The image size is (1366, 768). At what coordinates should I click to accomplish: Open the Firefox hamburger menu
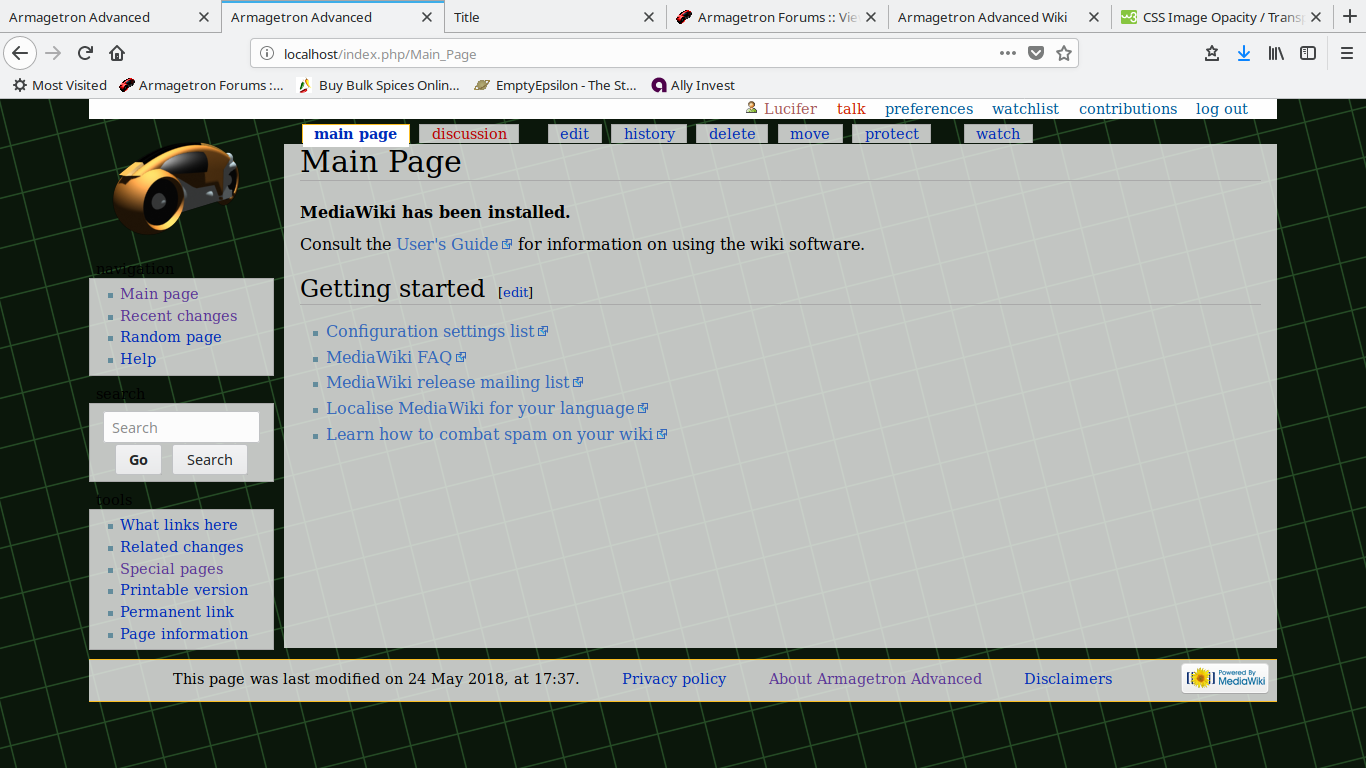[x=1346, y=53]
